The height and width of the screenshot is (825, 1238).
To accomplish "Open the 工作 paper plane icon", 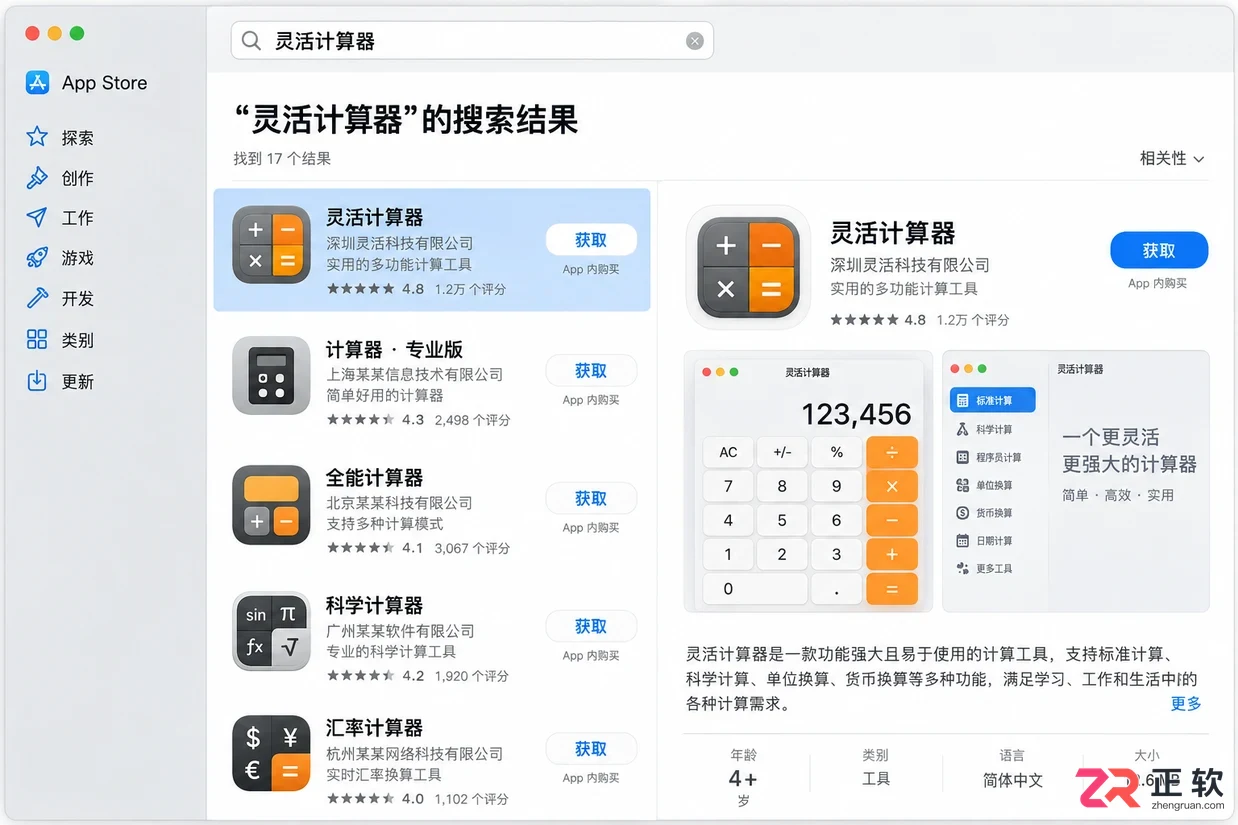I will point(37,218).
